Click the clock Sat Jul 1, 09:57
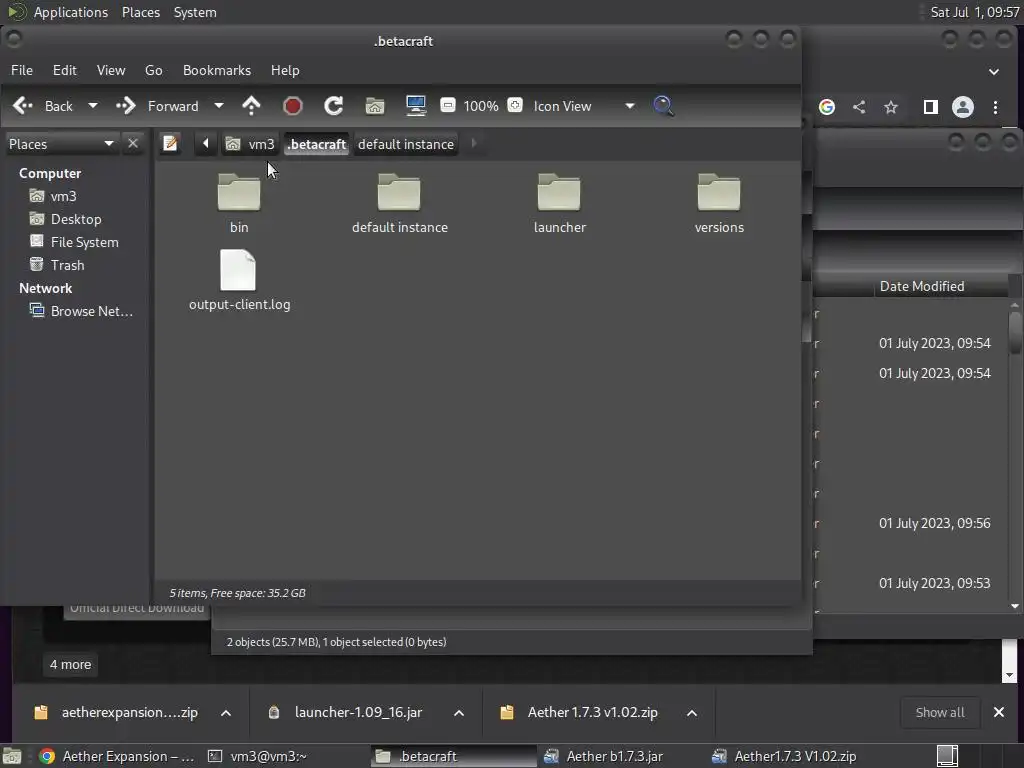1024x768 pixels. point(974,12)
